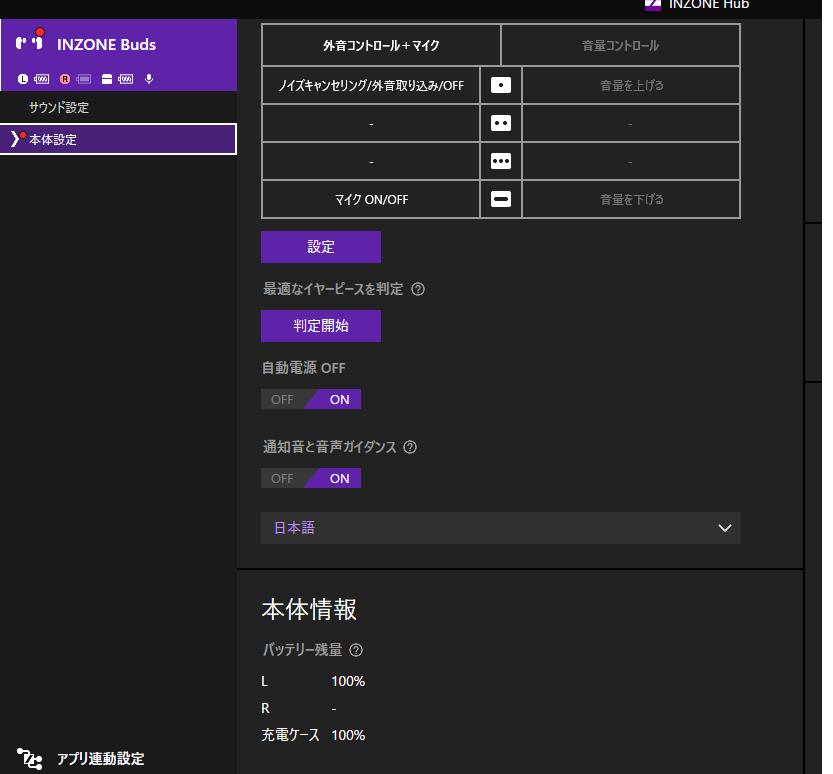833x774 pixels.
Task: Turn 自動電源 OFF toggle to OFF
Action: [x=282, y=399]
